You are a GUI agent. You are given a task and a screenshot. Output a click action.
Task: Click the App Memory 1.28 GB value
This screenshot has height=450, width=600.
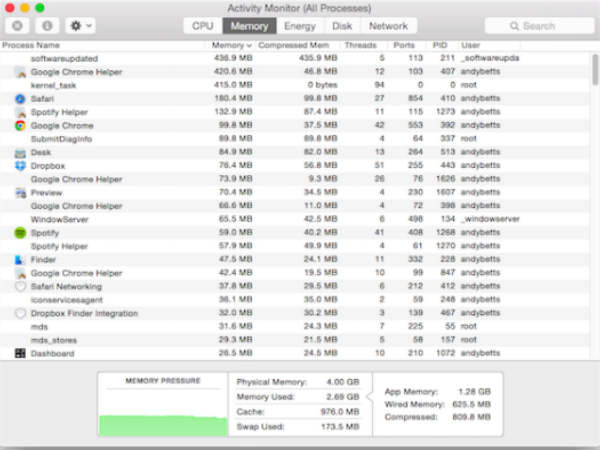pos(474,391)
